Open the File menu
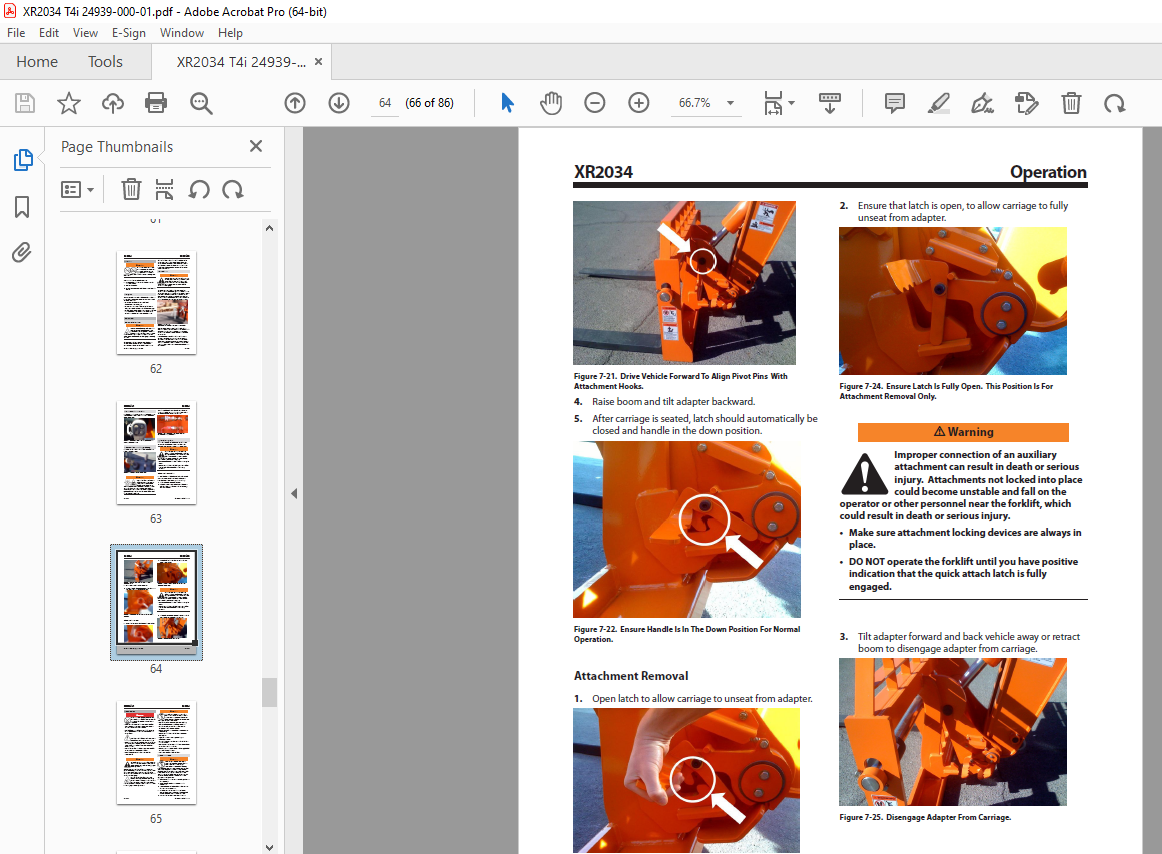 (16, 33)
